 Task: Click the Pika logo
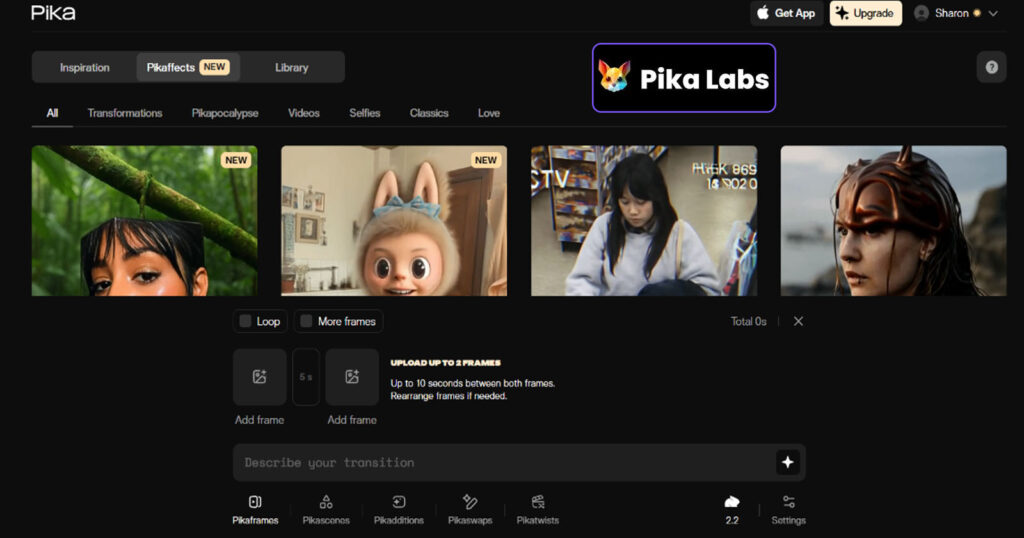[53, 13]
